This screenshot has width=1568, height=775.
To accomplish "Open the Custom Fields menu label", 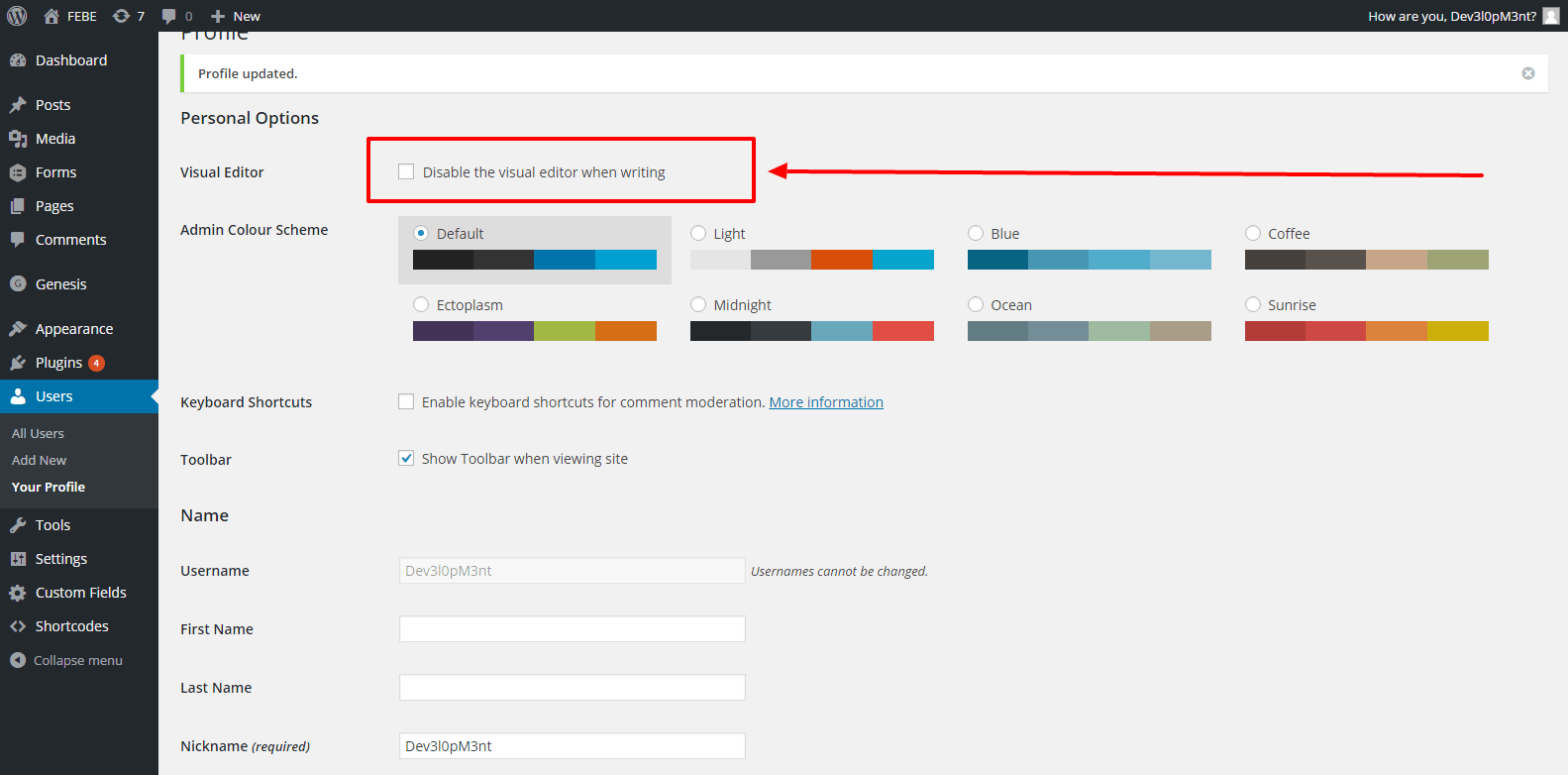I will 81,593.
